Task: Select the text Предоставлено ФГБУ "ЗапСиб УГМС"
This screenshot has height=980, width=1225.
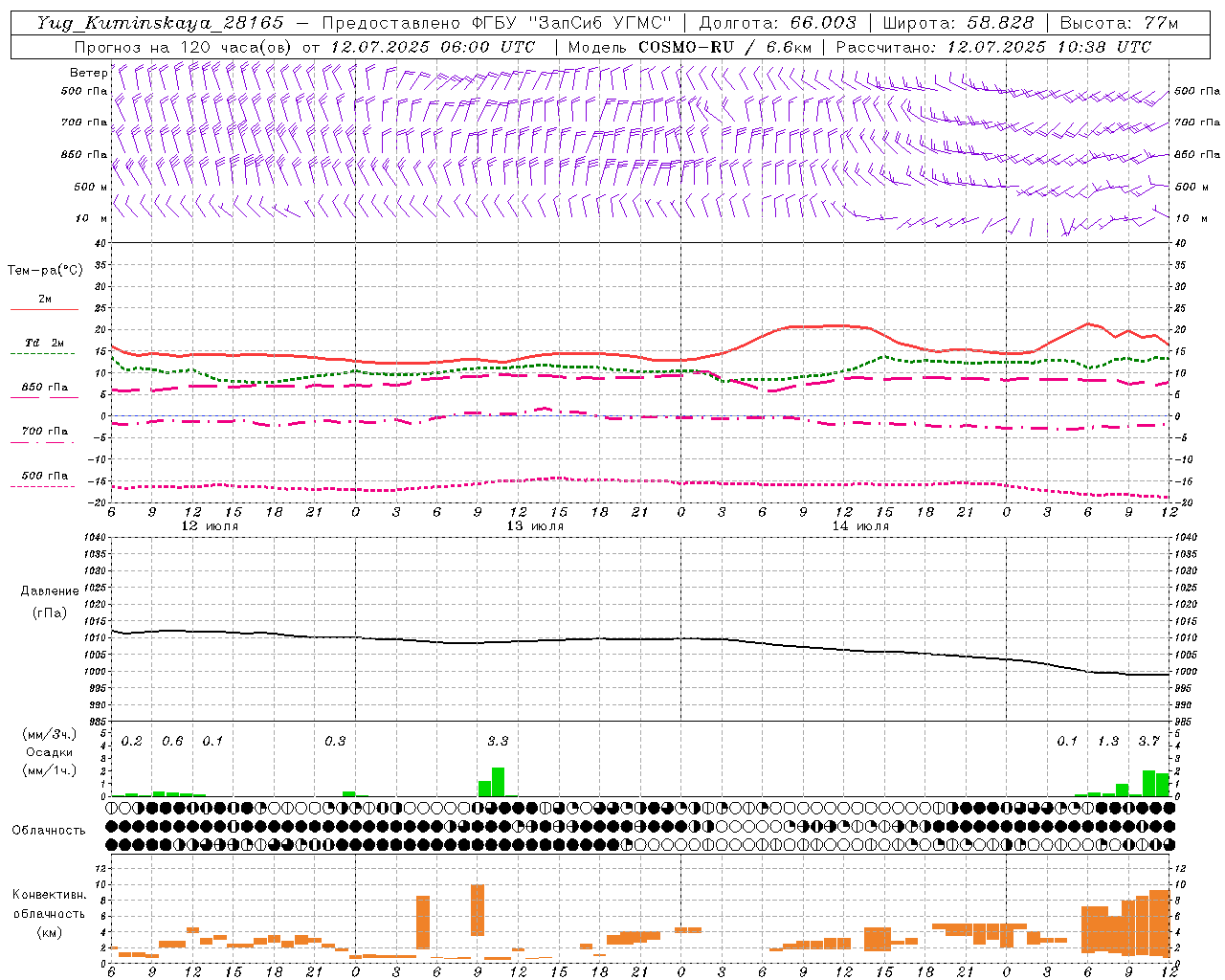Action: click(x=497, y=23)
